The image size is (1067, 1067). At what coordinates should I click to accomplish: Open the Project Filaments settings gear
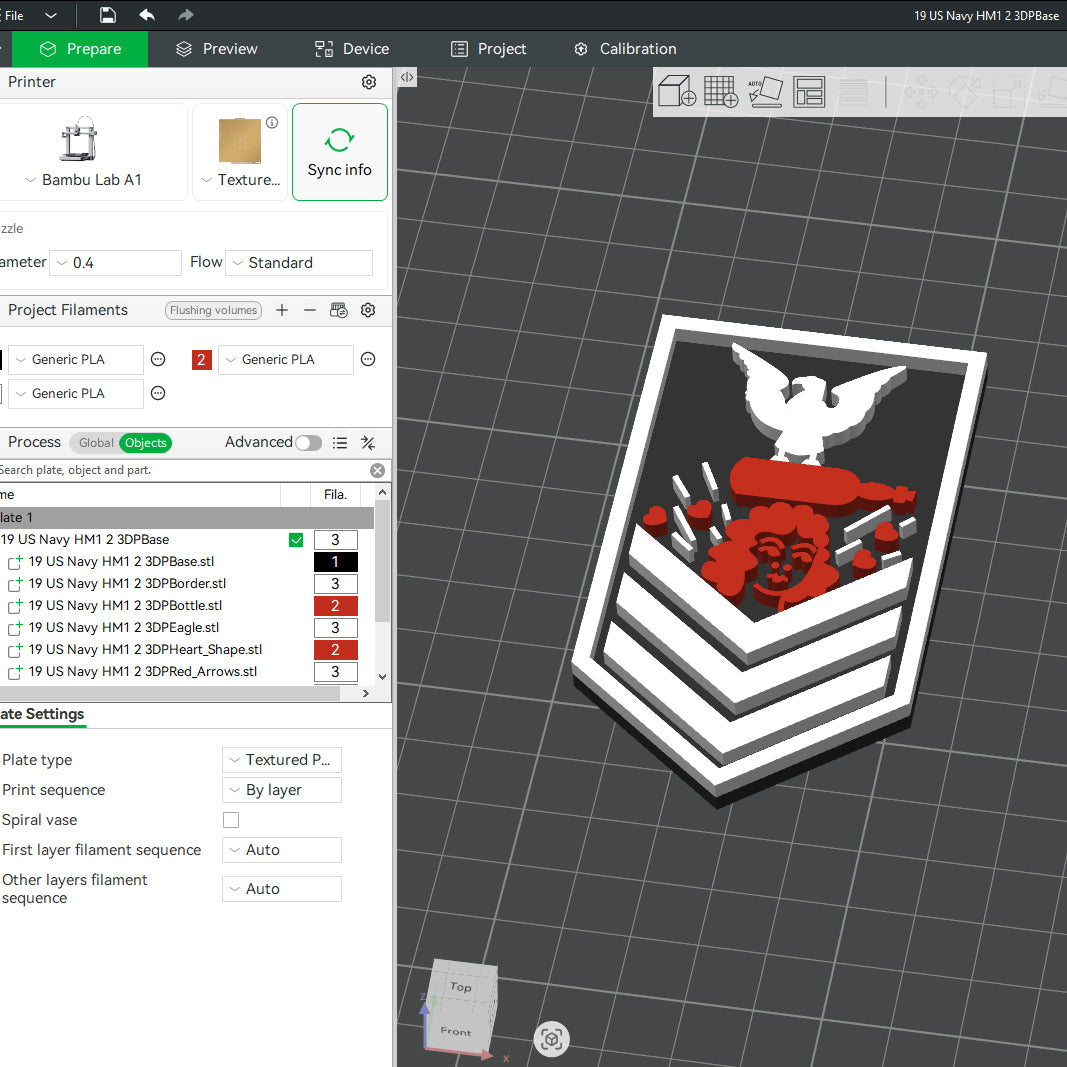point(368,310)
